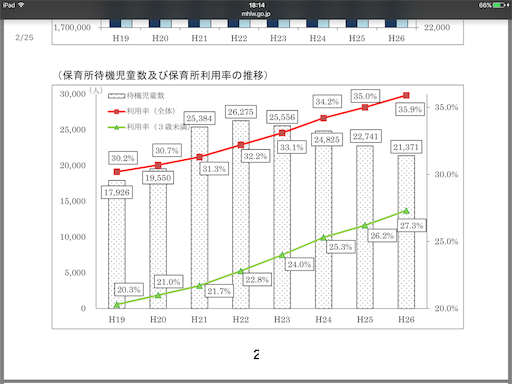Select the 22,741 bar value label

[366, 136]
